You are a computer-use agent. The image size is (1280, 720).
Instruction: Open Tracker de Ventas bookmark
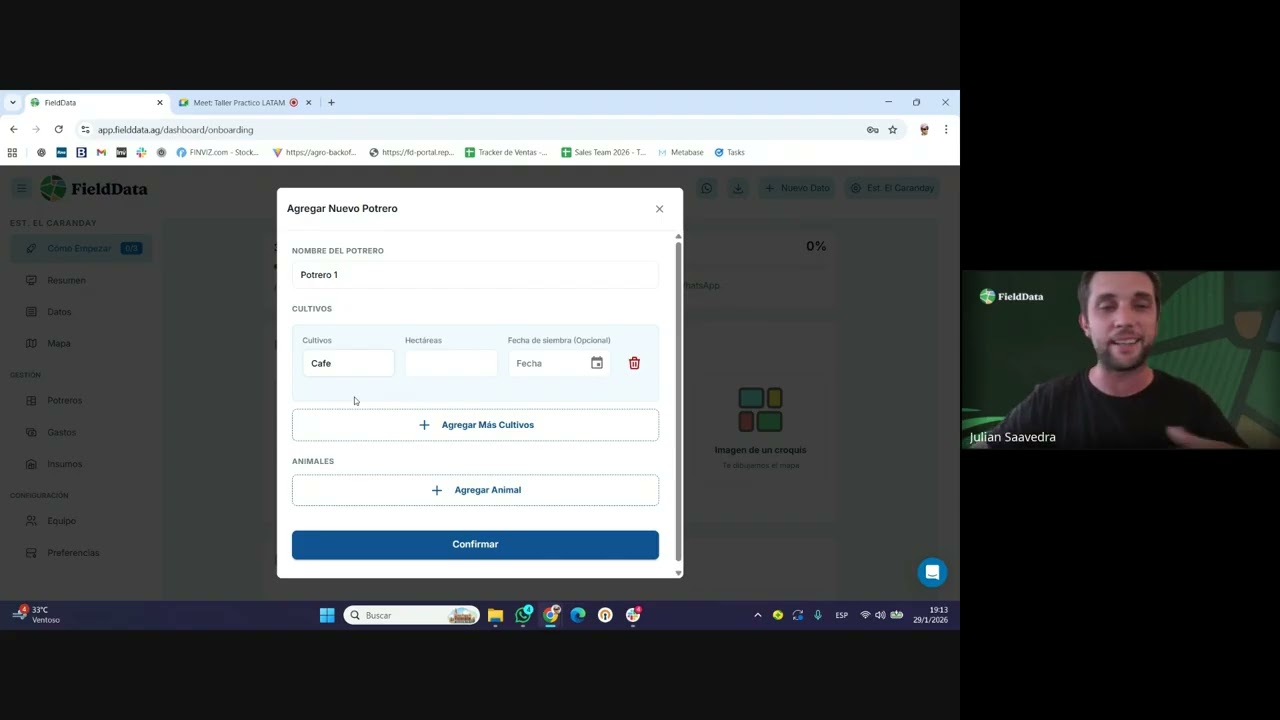tap(506, 152)
